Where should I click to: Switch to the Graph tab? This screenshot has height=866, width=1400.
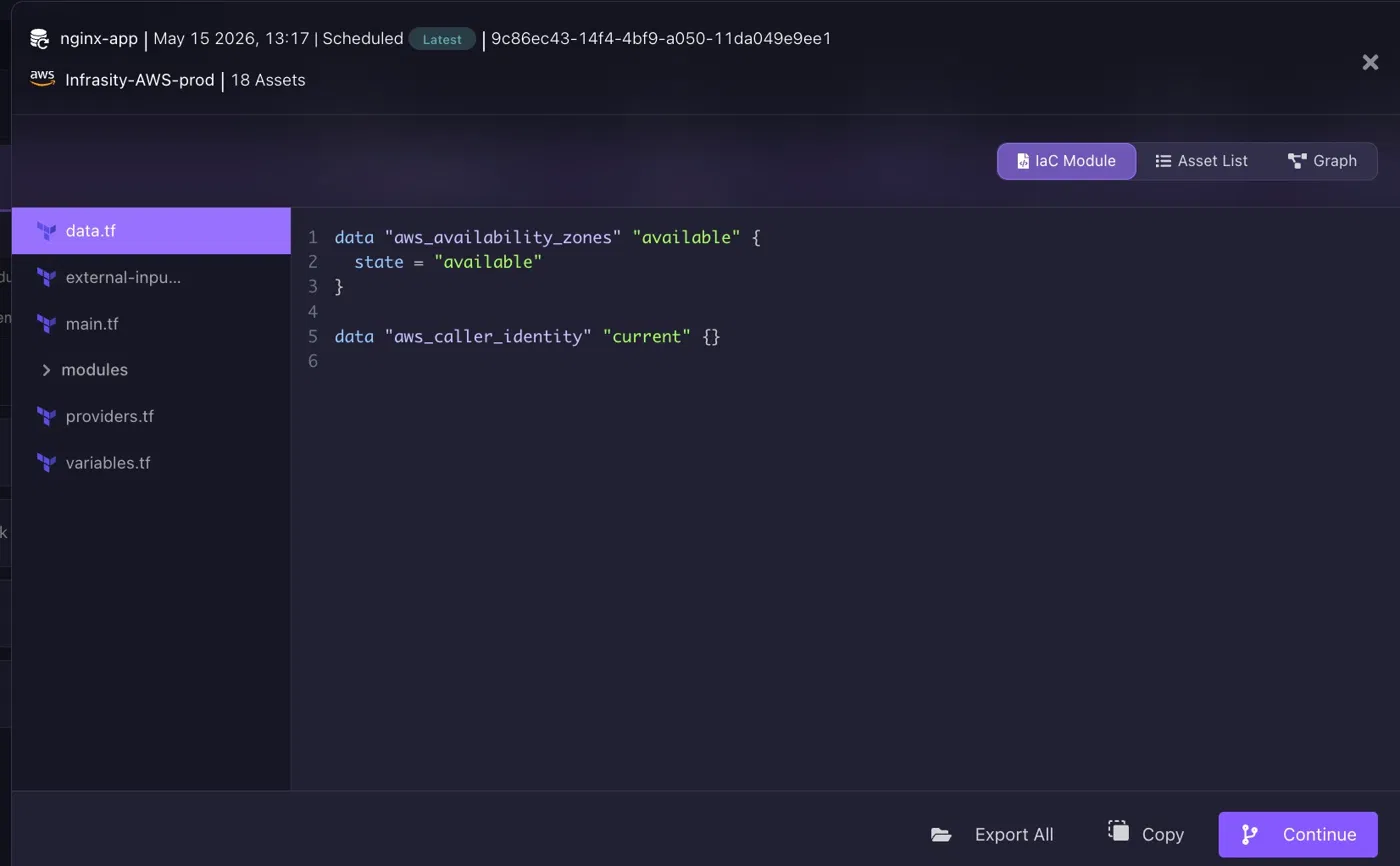[x=1322, y=161]
